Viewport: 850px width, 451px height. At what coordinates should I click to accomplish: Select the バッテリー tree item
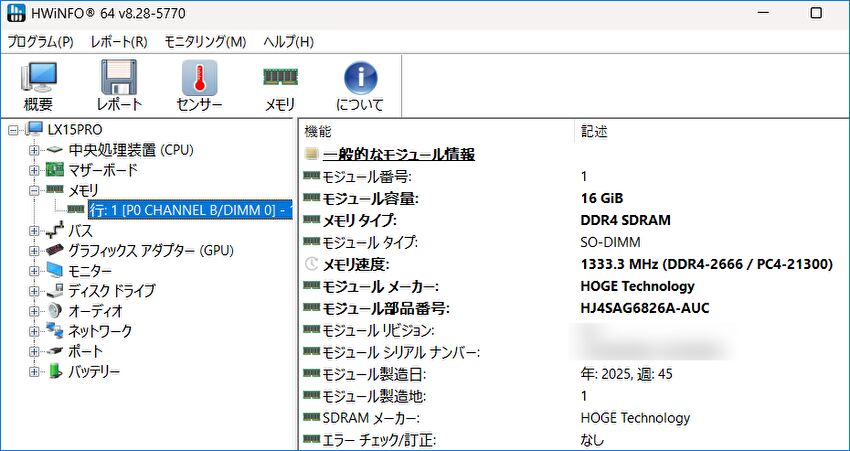(94, 371)
